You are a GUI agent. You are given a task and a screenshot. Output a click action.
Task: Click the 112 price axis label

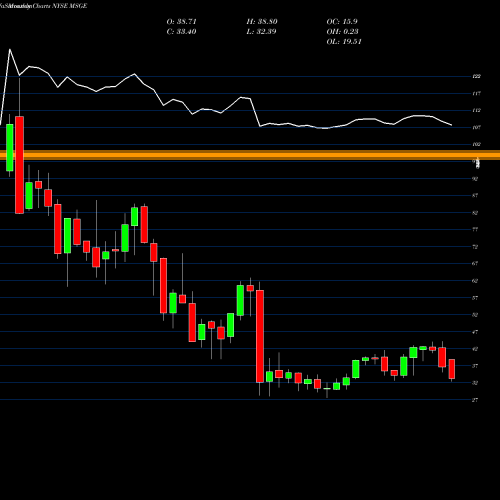click(477, 110)
